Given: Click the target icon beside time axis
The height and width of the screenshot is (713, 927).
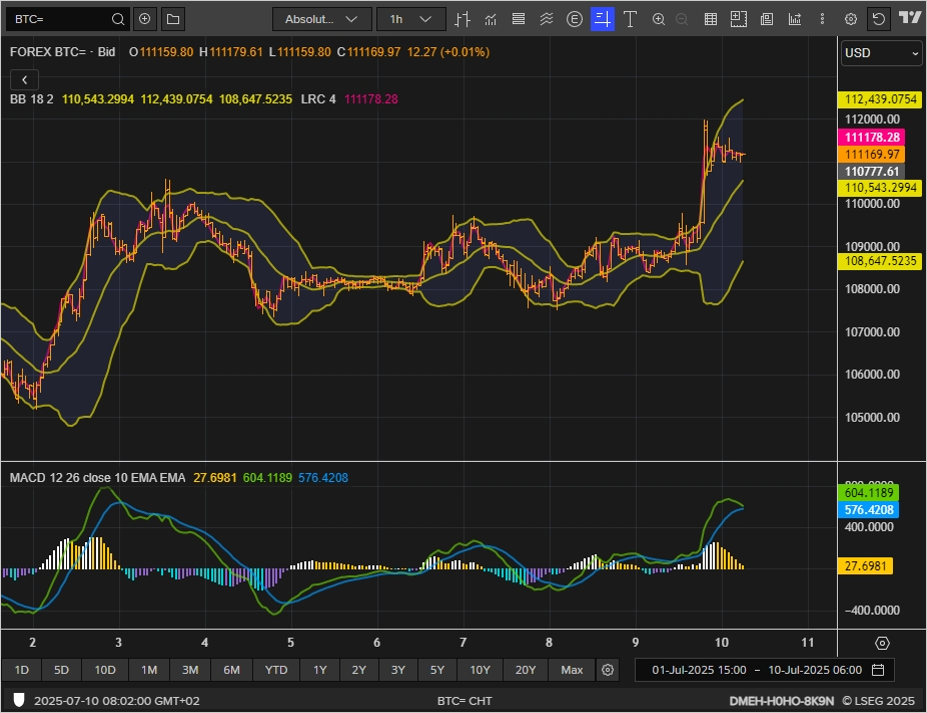Looking at the screenshot, I should coord(882,643).
